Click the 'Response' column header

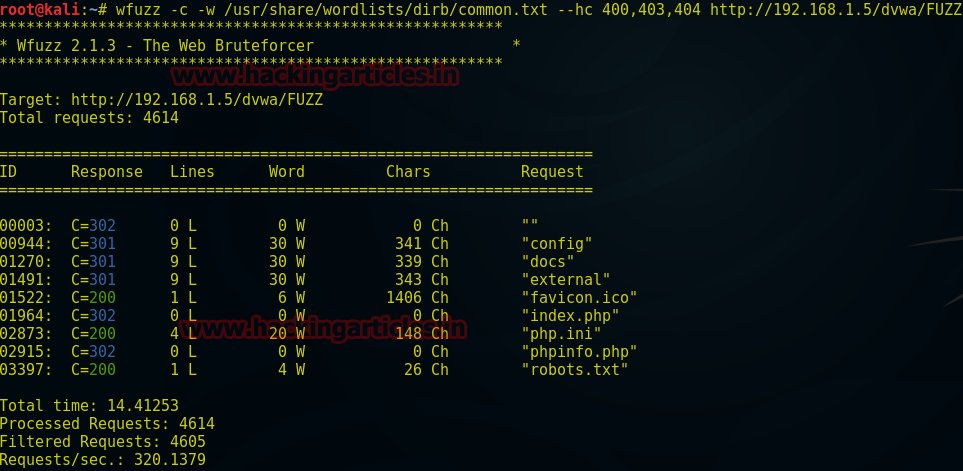[x=107, y=172]
